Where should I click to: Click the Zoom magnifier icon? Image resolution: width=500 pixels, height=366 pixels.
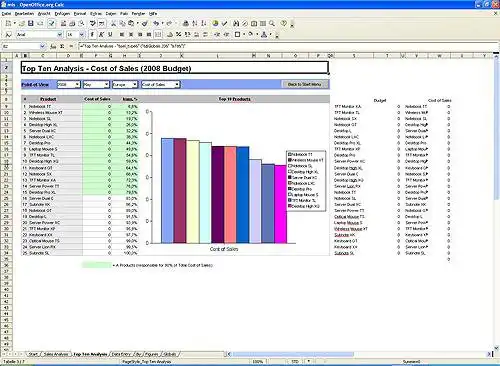click(x=272, y=23)
